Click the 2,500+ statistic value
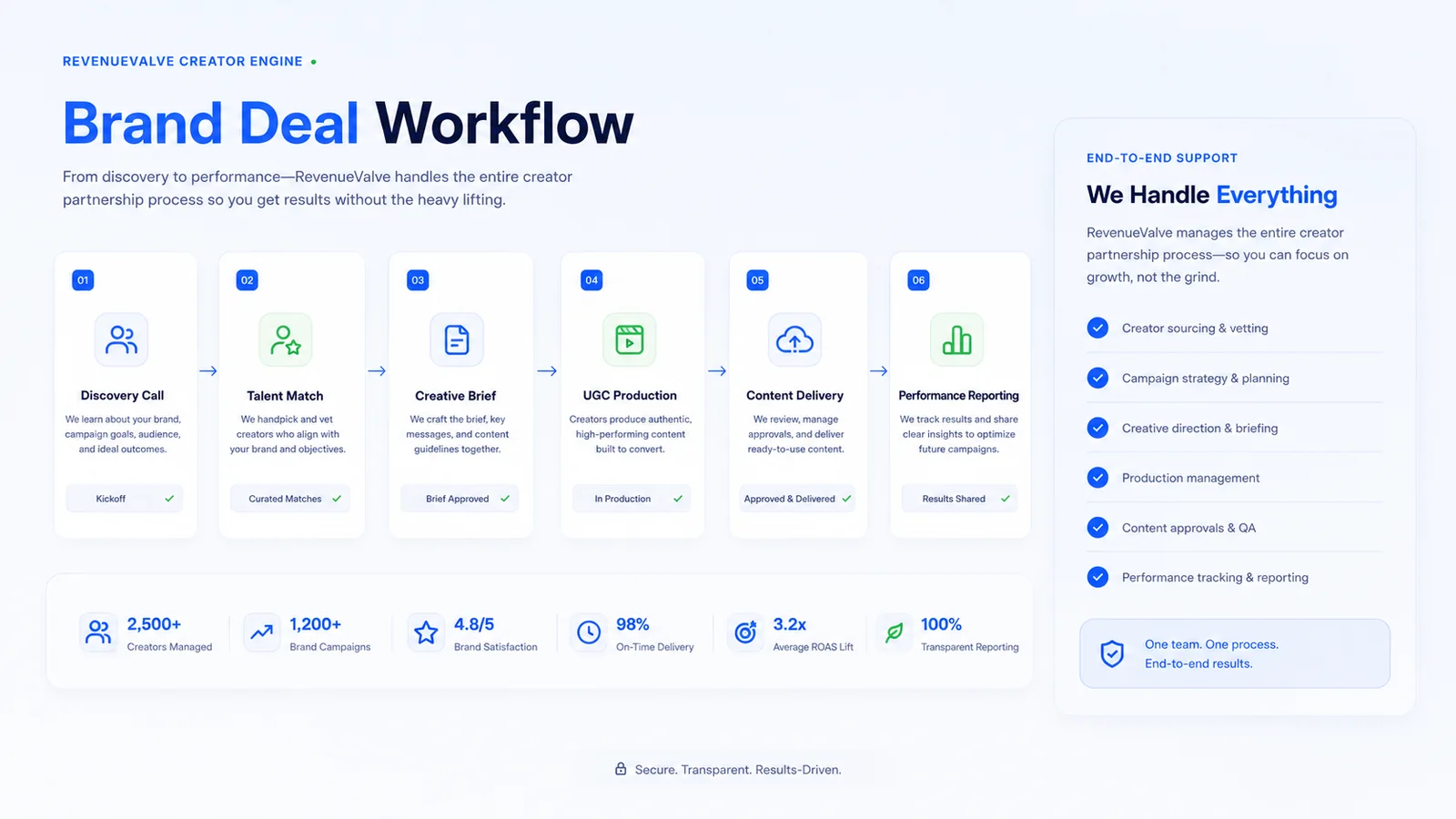Viewport: 1456px width, 819px height. point(154,624)
